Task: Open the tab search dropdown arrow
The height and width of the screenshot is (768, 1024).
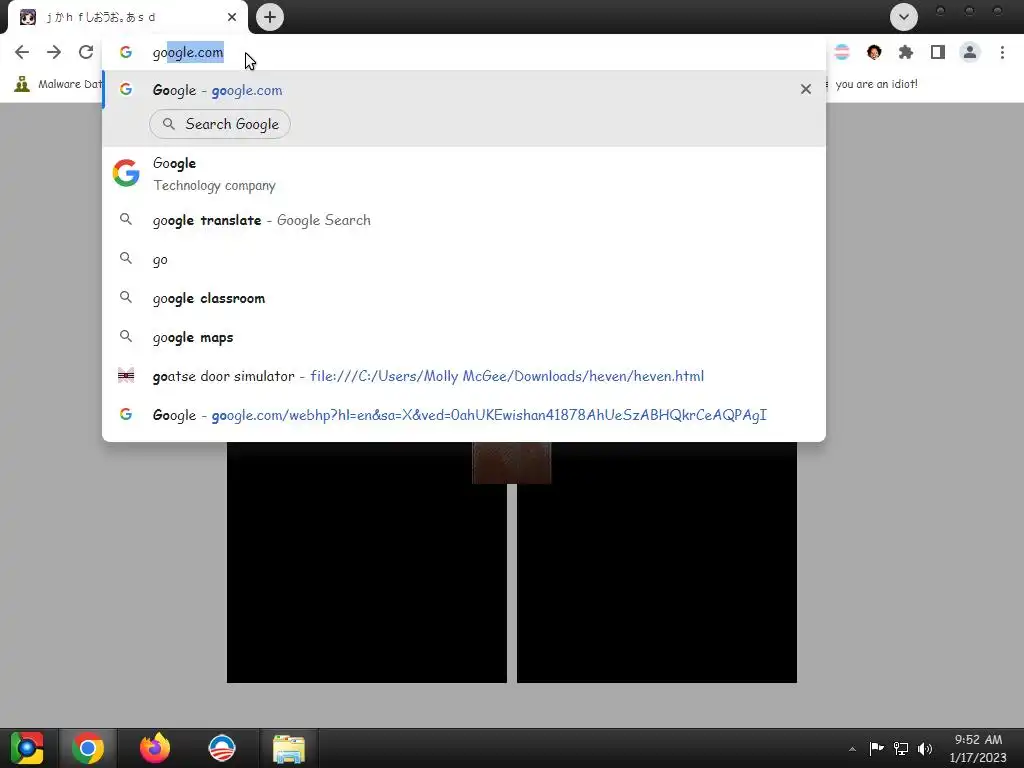Action: (x=904, y=17)
